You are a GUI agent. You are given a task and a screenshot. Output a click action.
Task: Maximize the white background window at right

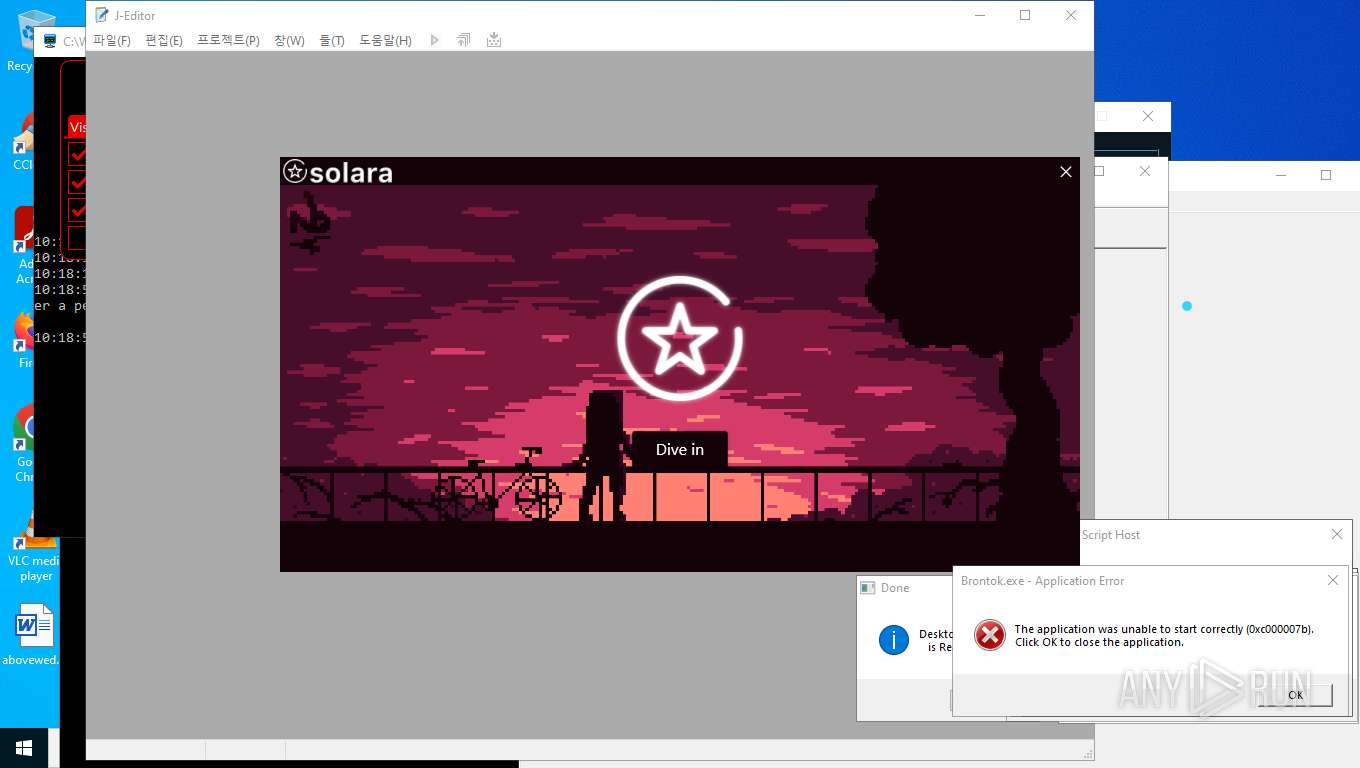pyautogui.click(x=1326, y=175)
